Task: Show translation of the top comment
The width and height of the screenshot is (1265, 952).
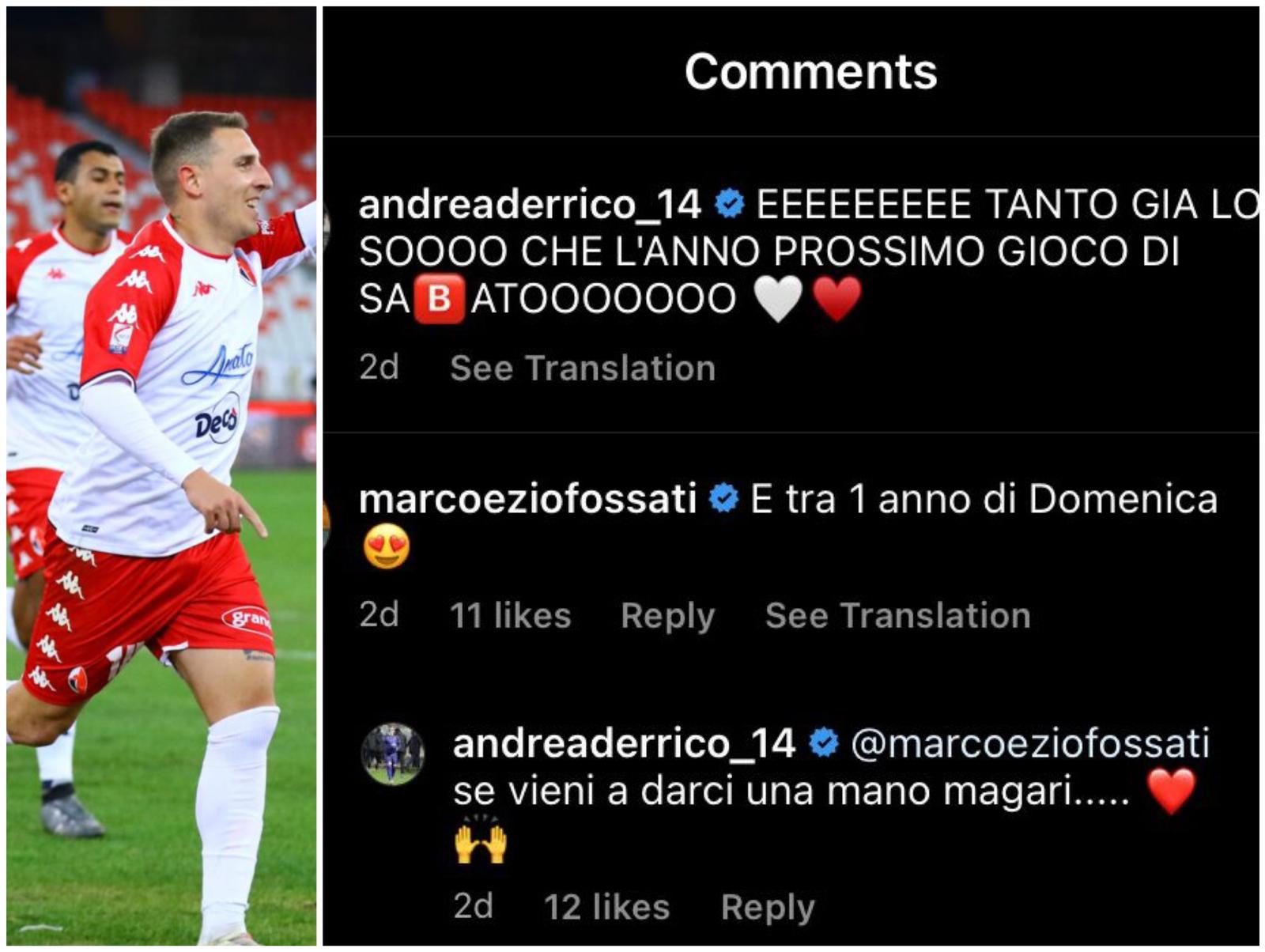Action: click(x=583, y=368)
